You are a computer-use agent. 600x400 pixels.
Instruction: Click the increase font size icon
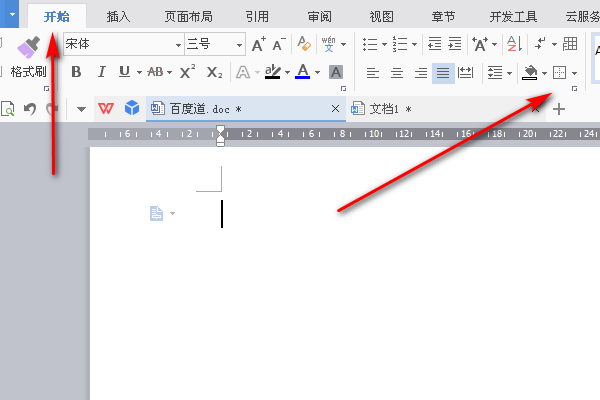pos(259,44)
